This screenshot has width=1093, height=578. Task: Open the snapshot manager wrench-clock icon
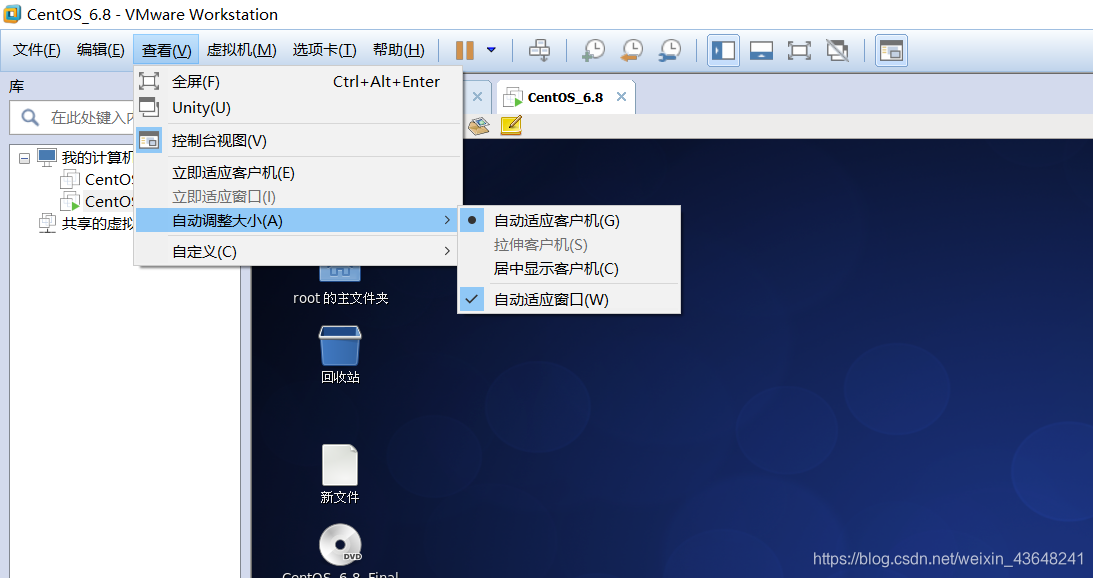(669, 50)
